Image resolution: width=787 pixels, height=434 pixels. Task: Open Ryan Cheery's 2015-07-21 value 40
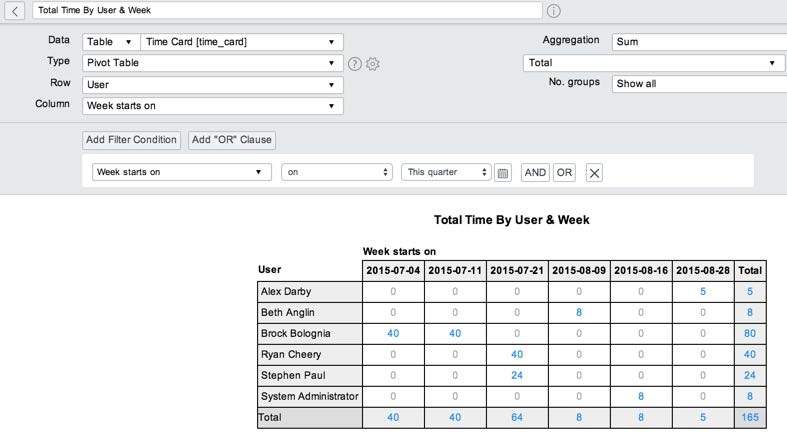517,355
